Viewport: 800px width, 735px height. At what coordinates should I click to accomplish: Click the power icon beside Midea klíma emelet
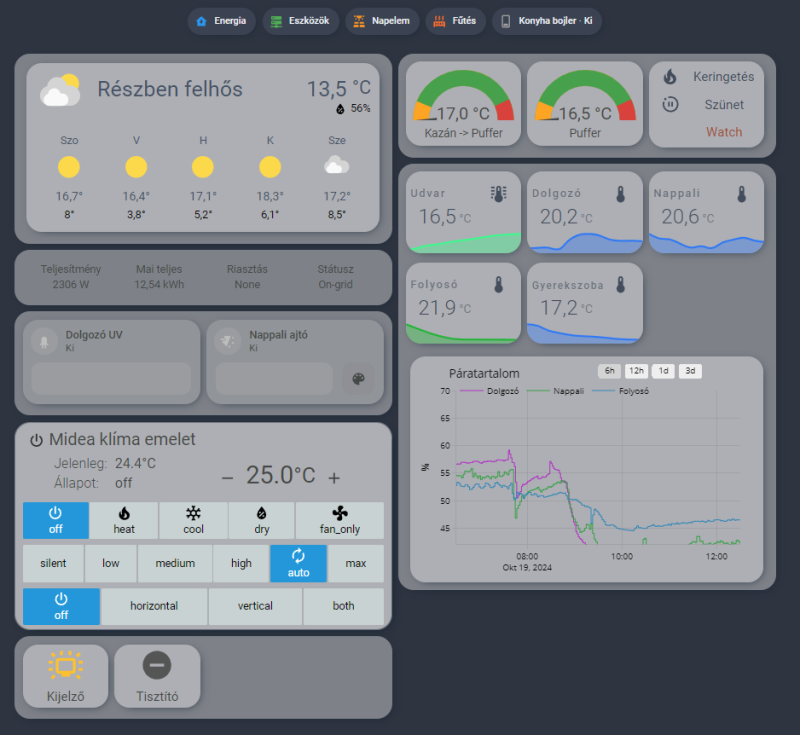click(36, 440)
